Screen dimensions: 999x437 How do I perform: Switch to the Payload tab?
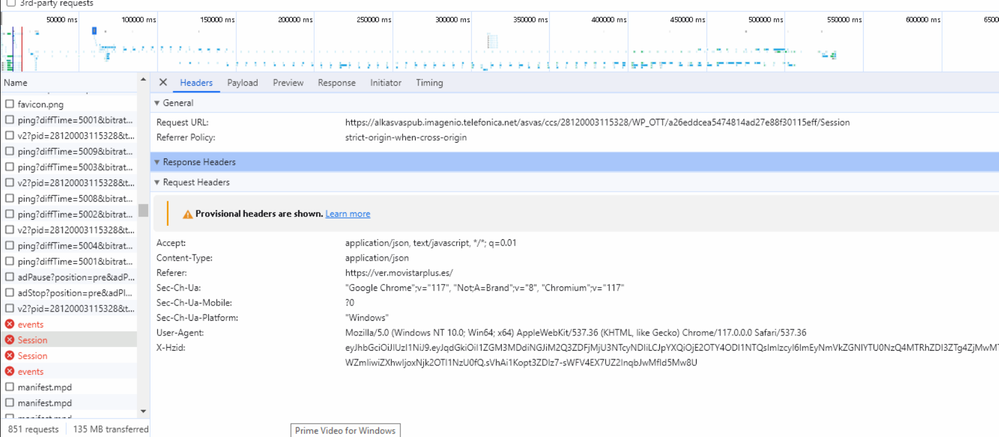(x=242, y=83)
